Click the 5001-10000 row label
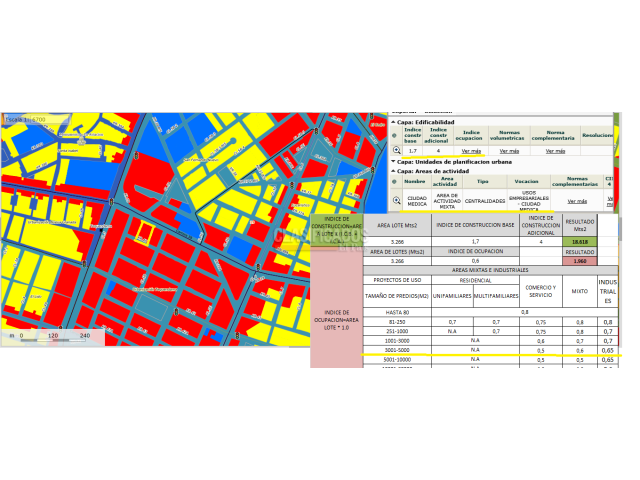Screen dimensions: 640x480 [397, 360]
